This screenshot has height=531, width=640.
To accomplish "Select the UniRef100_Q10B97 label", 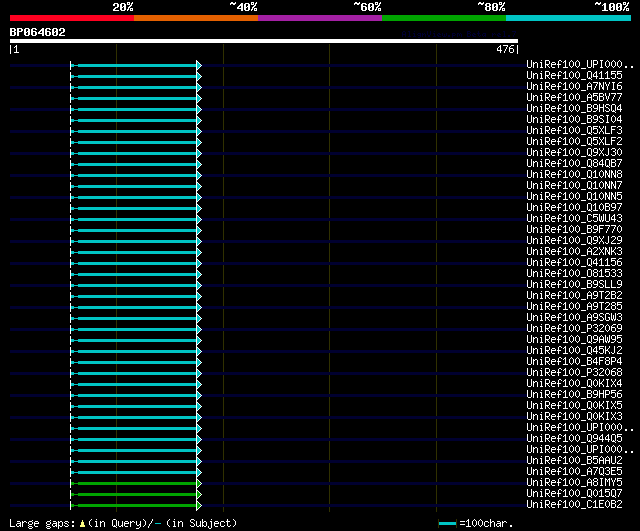I will click(574, 208).
